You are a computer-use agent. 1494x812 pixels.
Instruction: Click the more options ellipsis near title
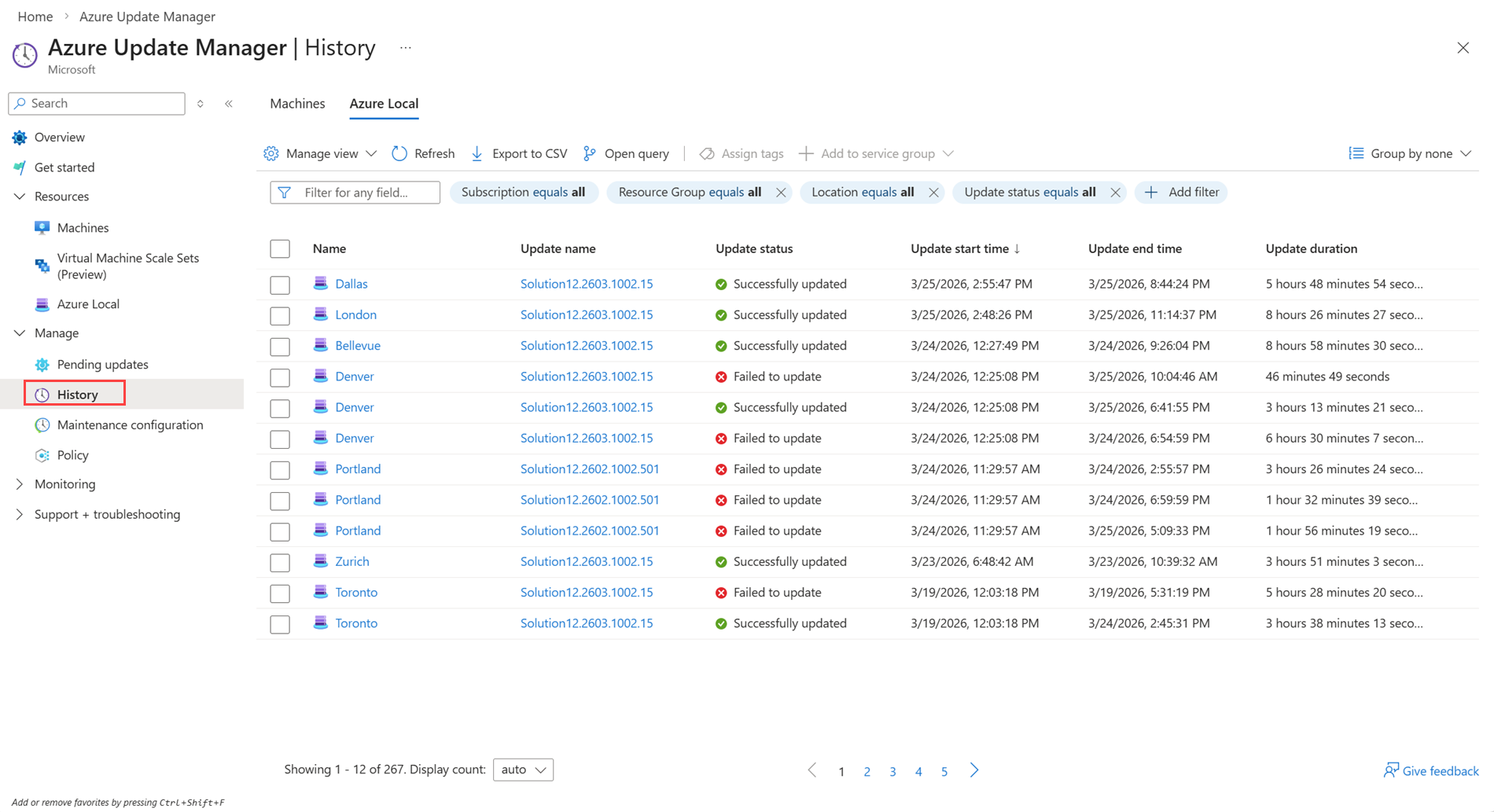point(405,48)
